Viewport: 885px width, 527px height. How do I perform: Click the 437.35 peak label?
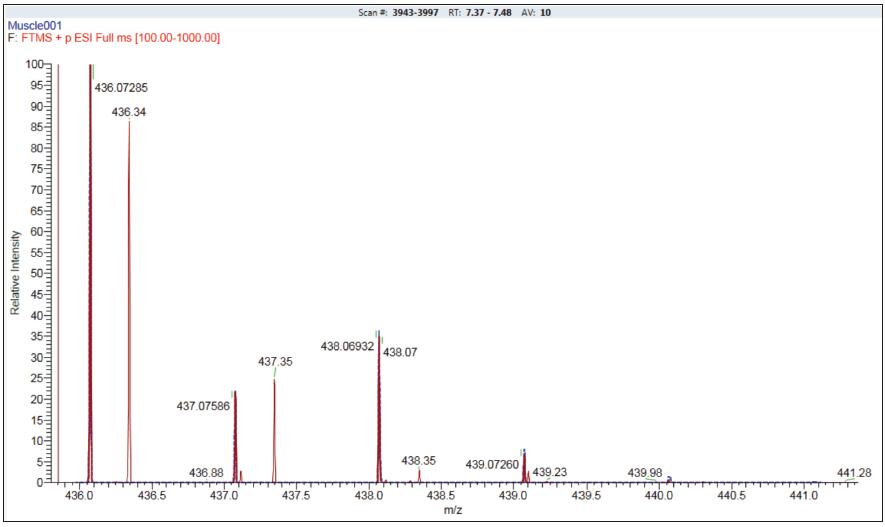tap(275, 361)
